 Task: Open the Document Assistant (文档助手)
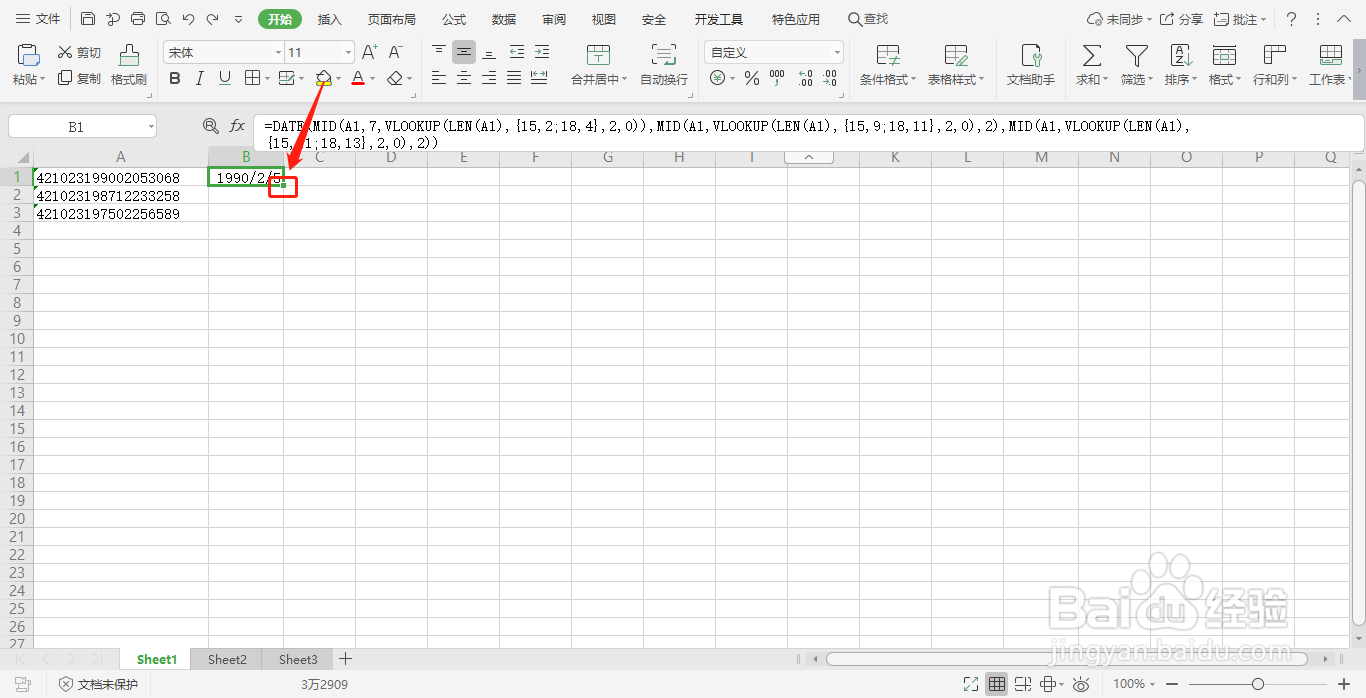[1031, 65]
